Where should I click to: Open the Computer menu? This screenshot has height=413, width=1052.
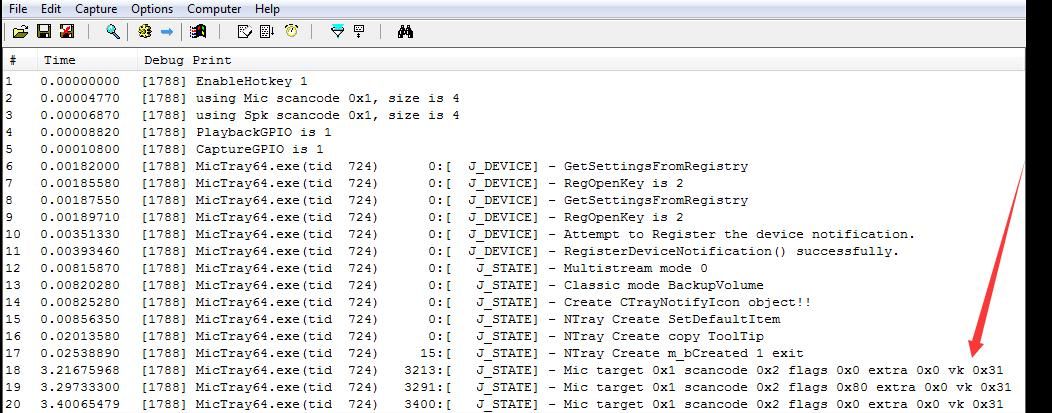214,9
